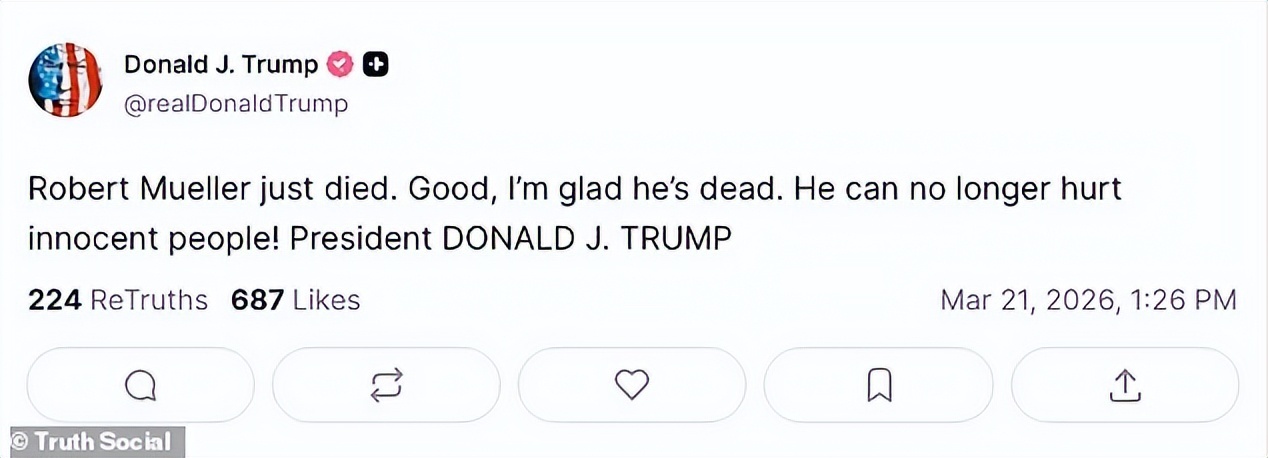The height and width of the screenshot is (458, 1268).
Task: View the 224 ReTruths list
Action: click(118, 300)
